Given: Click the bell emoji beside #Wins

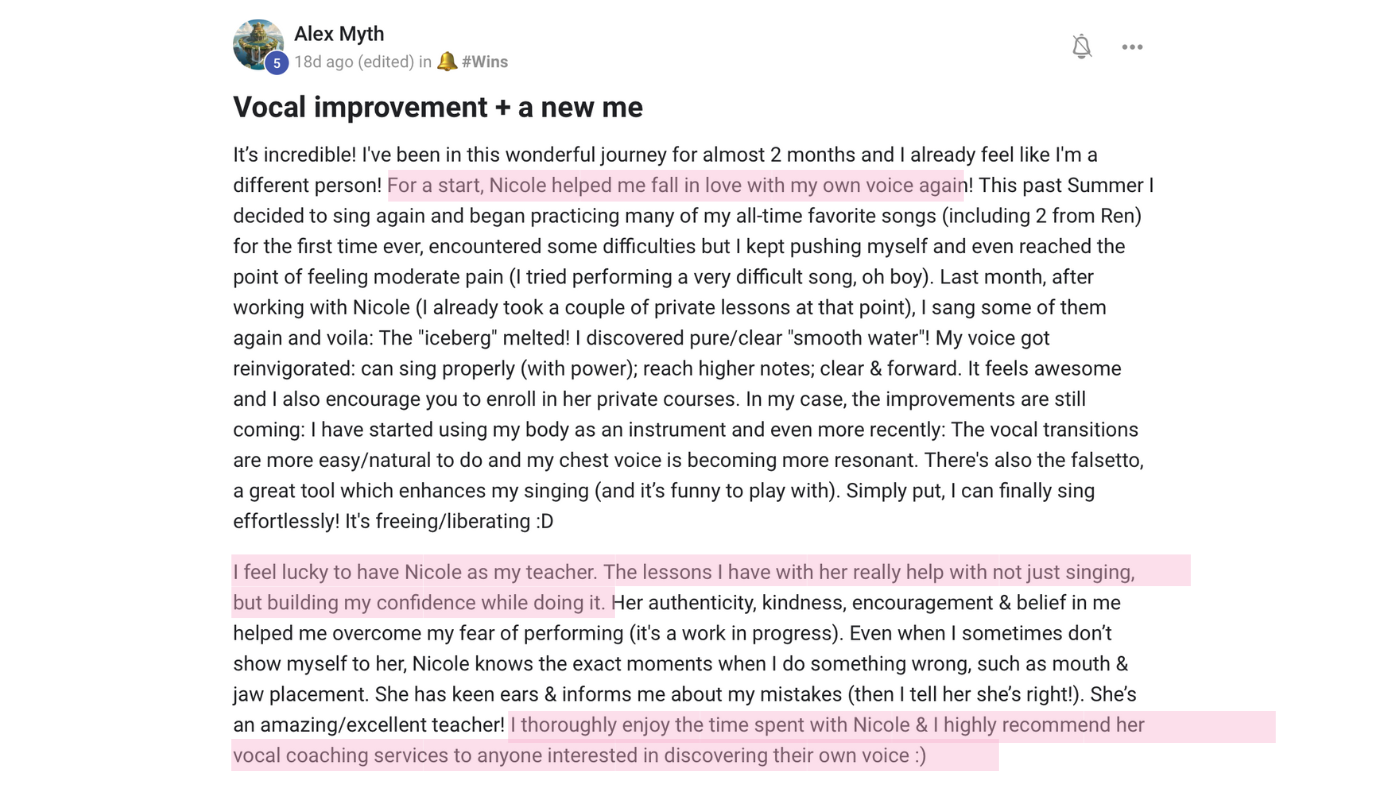Looking at the screenshot, I should [447, 62].
